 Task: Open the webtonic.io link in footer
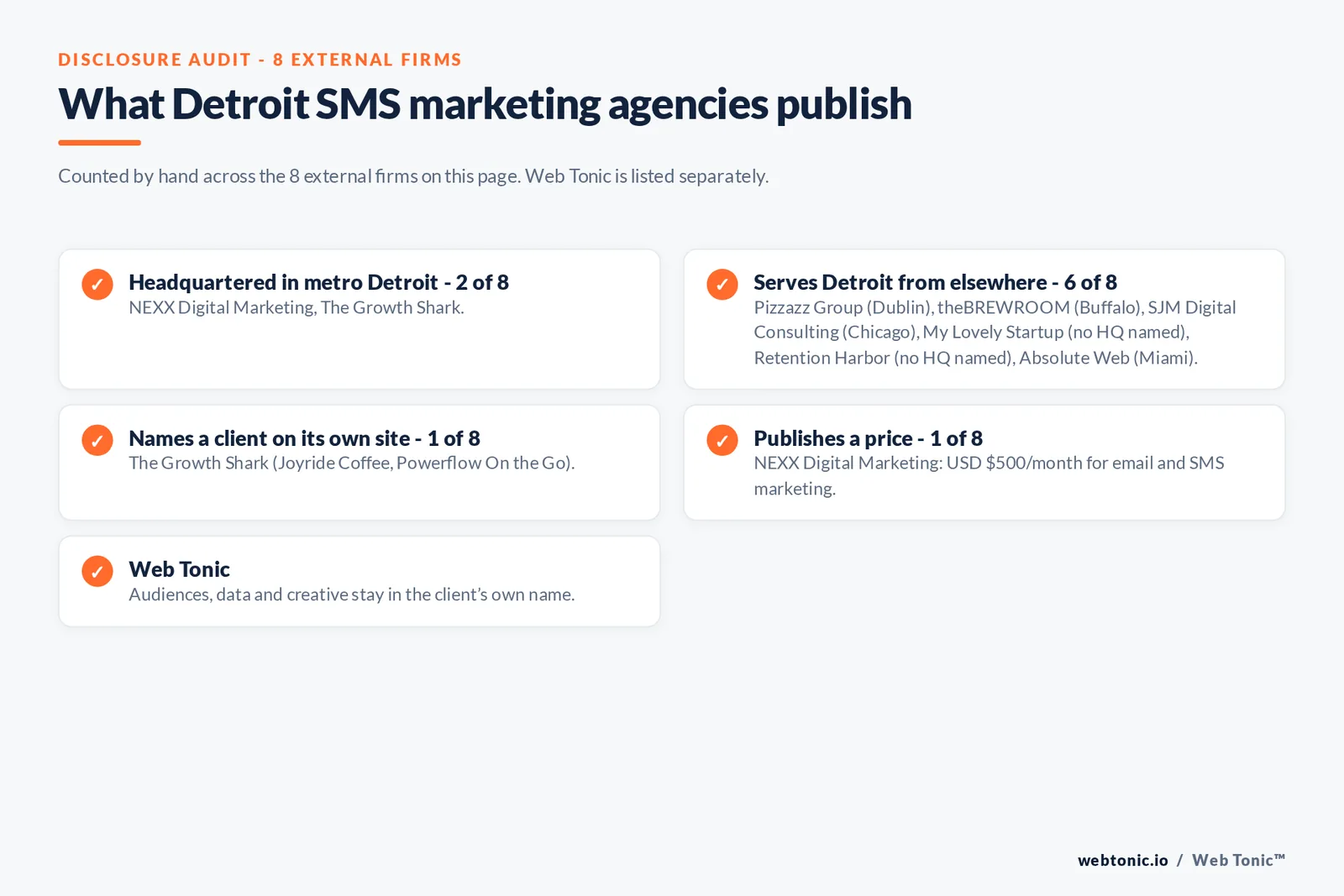point(1123,860)
